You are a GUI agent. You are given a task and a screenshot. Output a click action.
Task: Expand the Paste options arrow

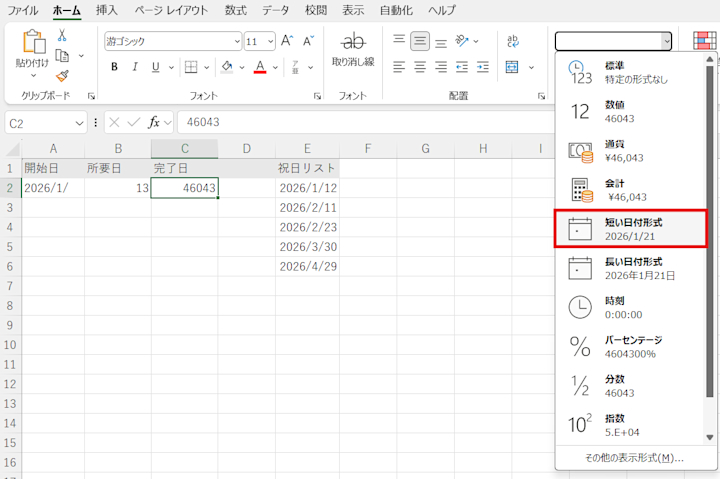click(x=33, y=75)
